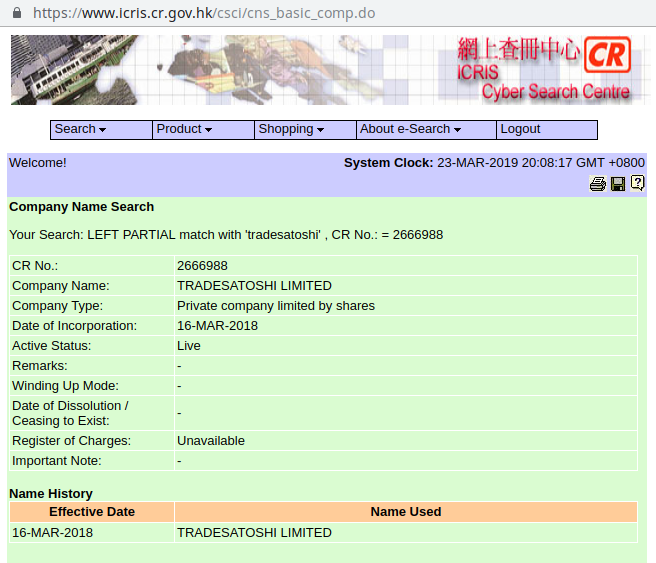Viewport: 656px width, 563px height.
Task: Click the CR logo in the banner
Action: pos(607,55)
